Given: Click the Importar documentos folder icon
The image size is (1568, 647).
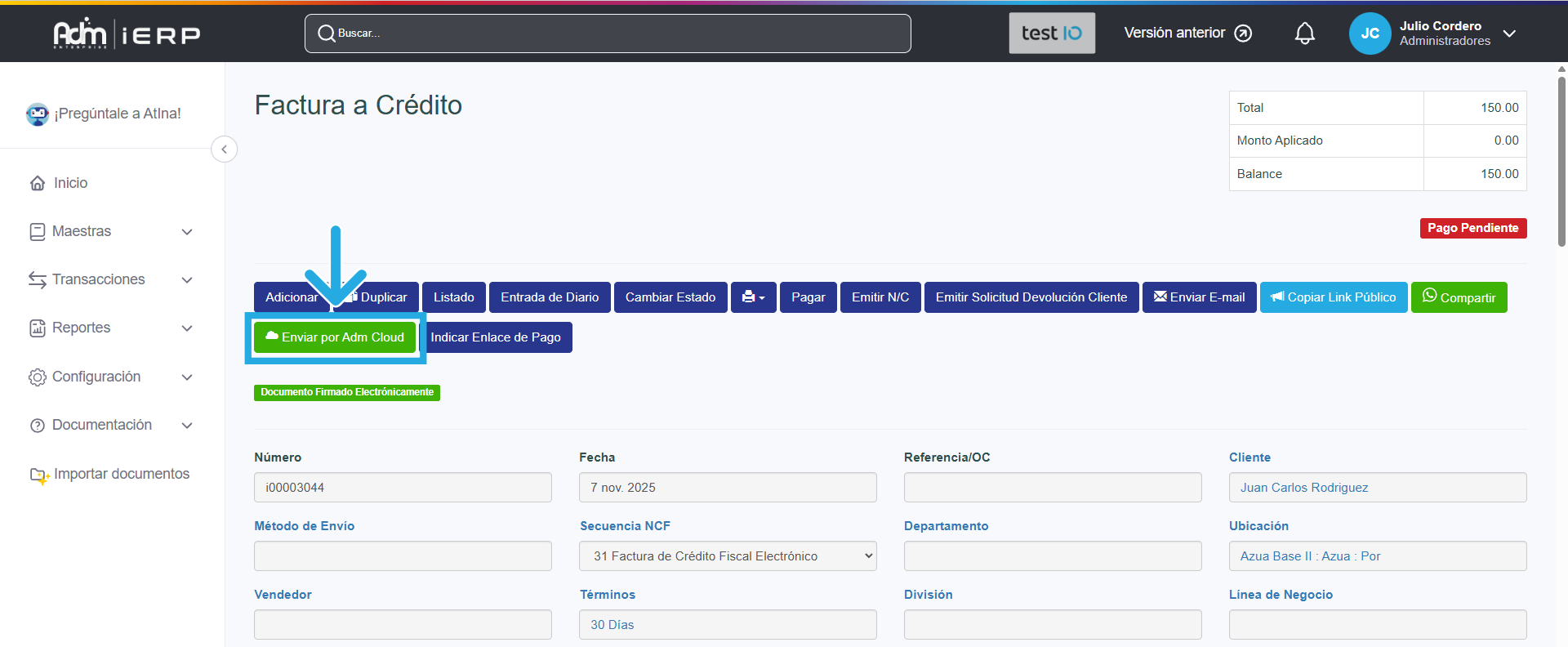Looking at the screenshot, I should 39,475.
